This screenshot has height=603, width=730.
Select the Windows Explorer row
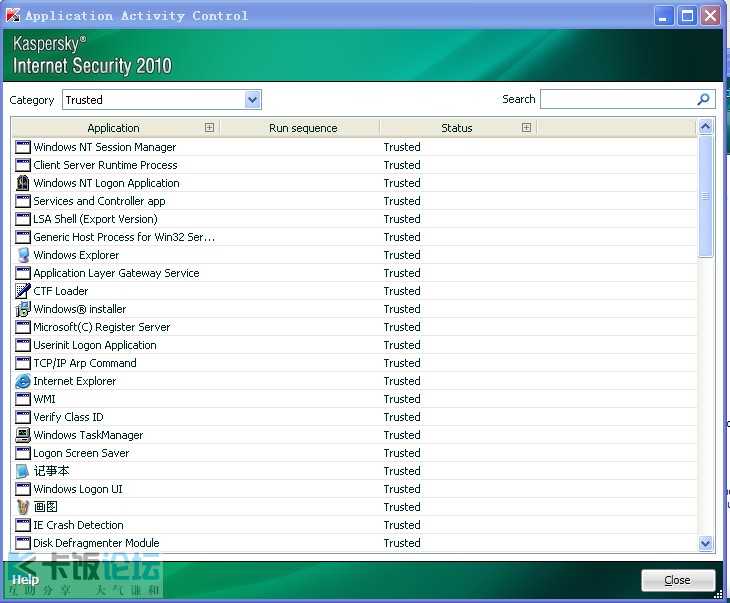click(x=354, y=255)
